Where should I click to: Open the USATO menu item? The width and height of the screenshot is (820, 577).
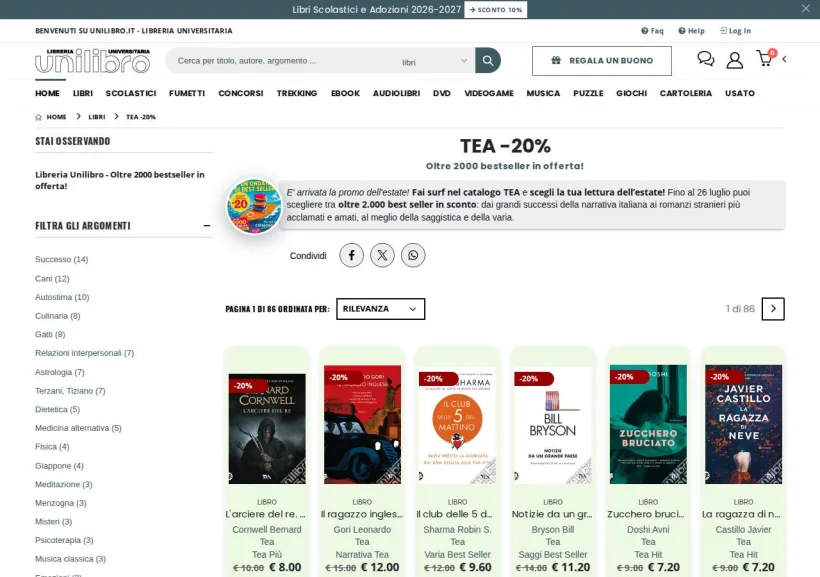[739, 93]
